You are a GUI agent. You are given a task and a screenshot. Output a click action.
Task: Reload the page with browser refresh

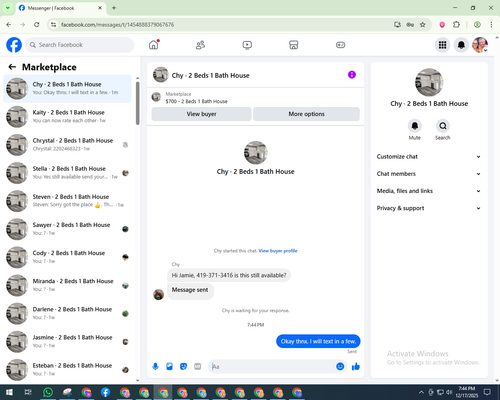(37, 25)
